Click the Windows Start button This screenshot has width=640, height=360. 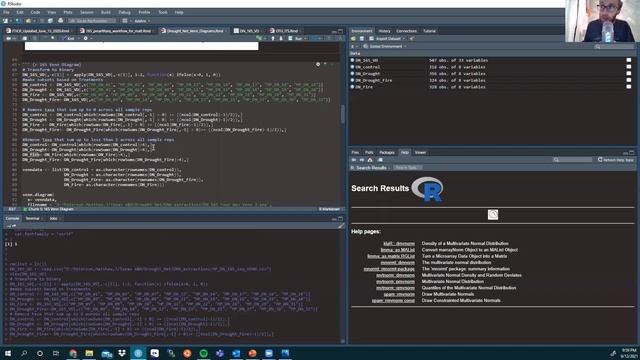pos(7,353)
